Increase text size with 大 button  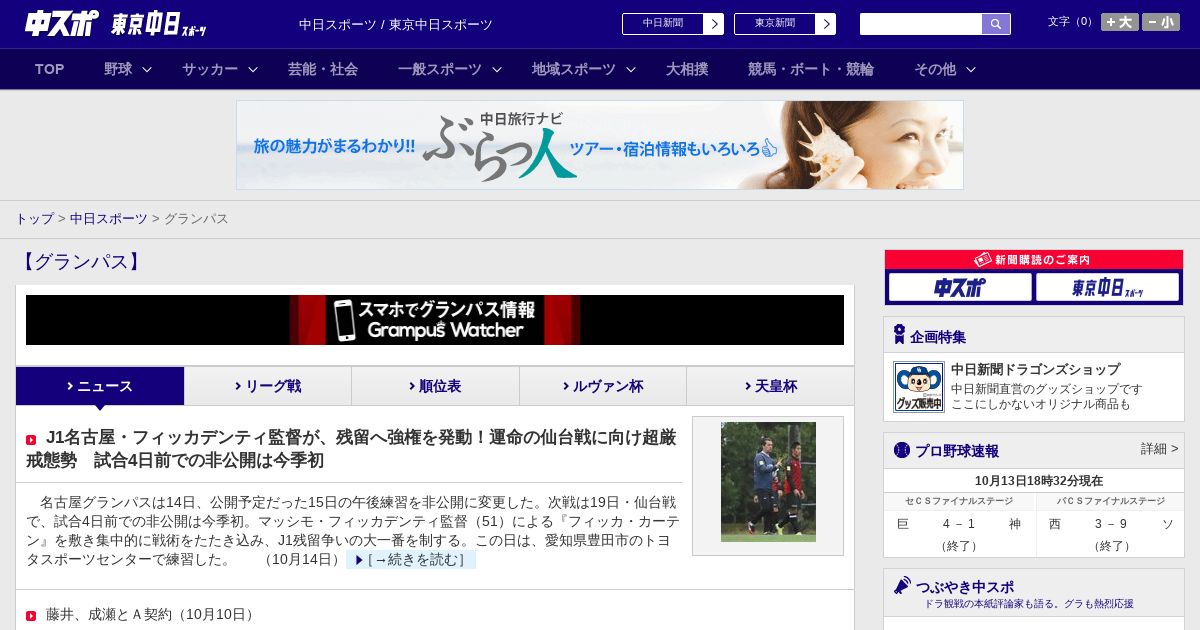[1119, 22]
